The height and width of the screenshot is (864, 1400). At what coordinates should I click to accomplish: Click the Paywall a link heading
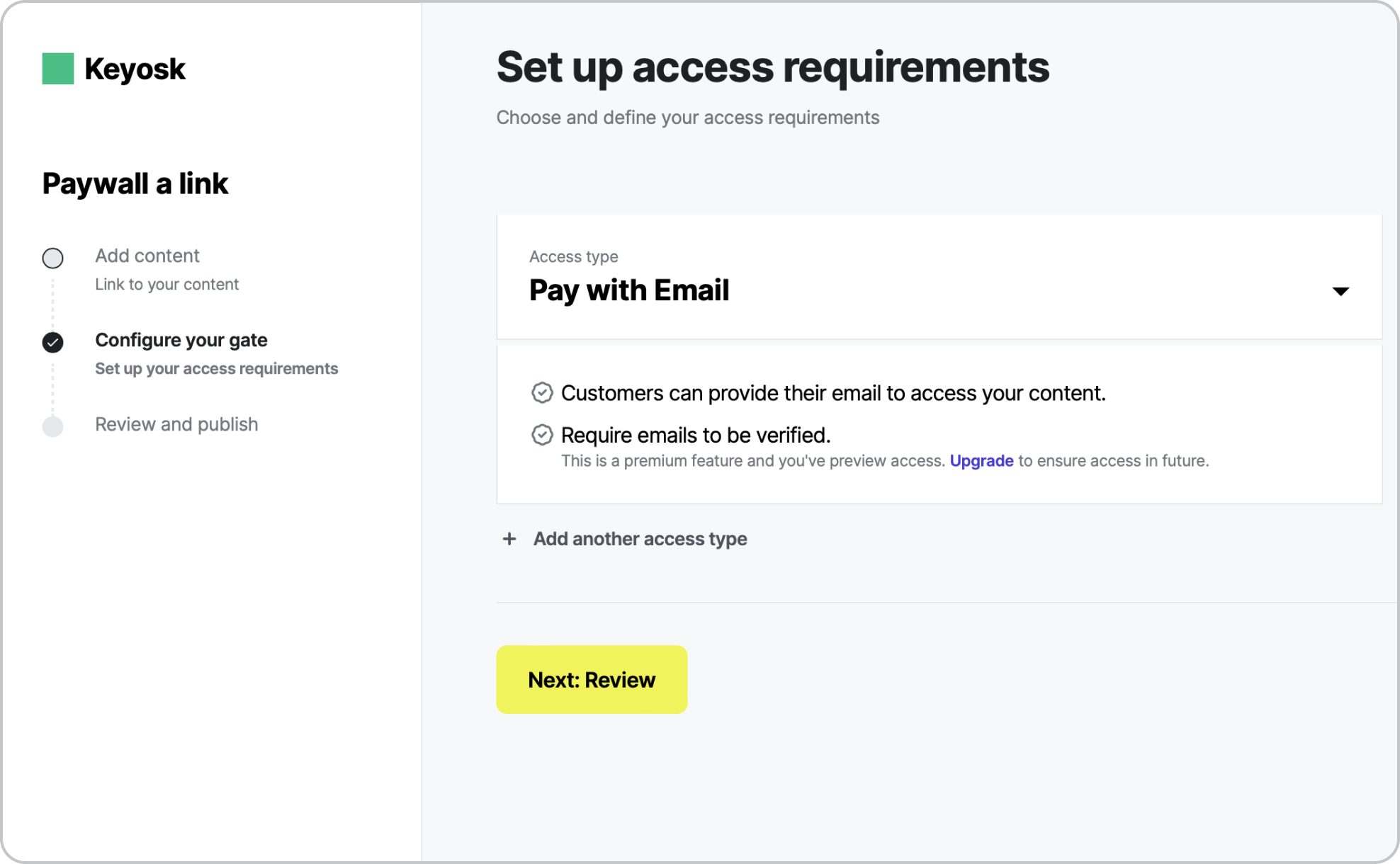point(135,183)
